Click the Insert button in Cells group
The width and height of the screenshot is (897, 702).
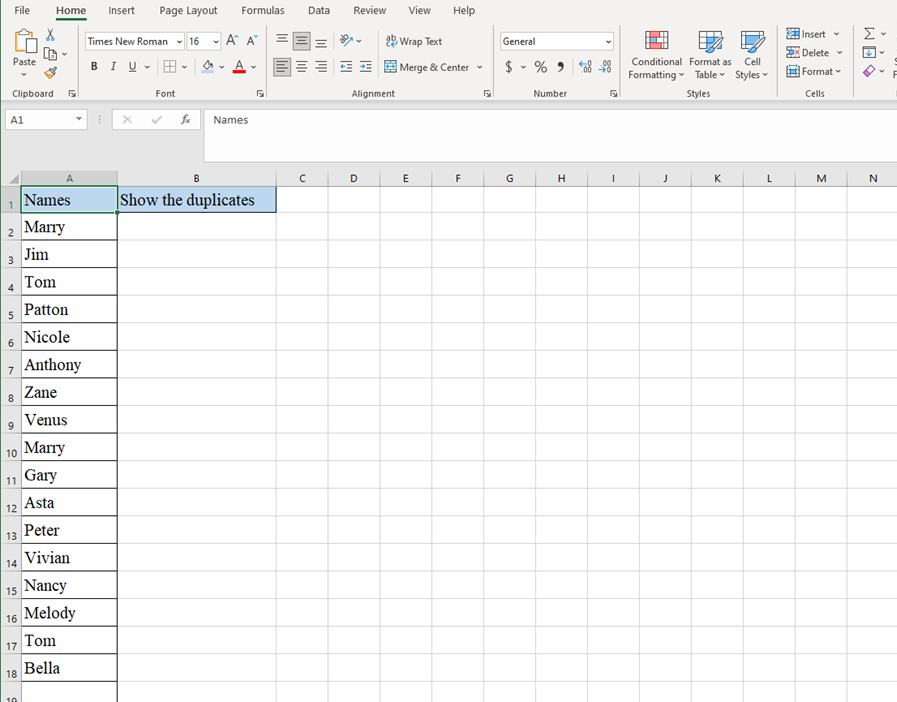coord(808,33)
